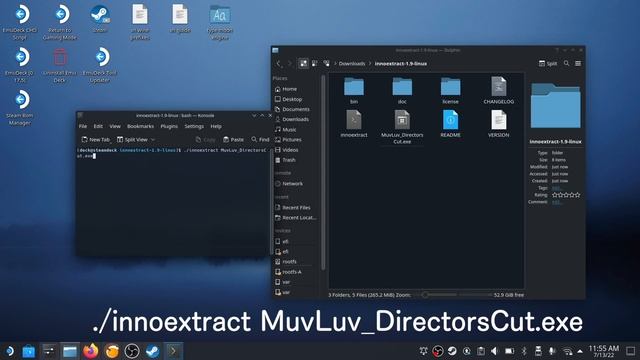The image size is (640, 360).
Task: Navigate to Downloads in breadcrumb path
Action: [x=352, y=64]
